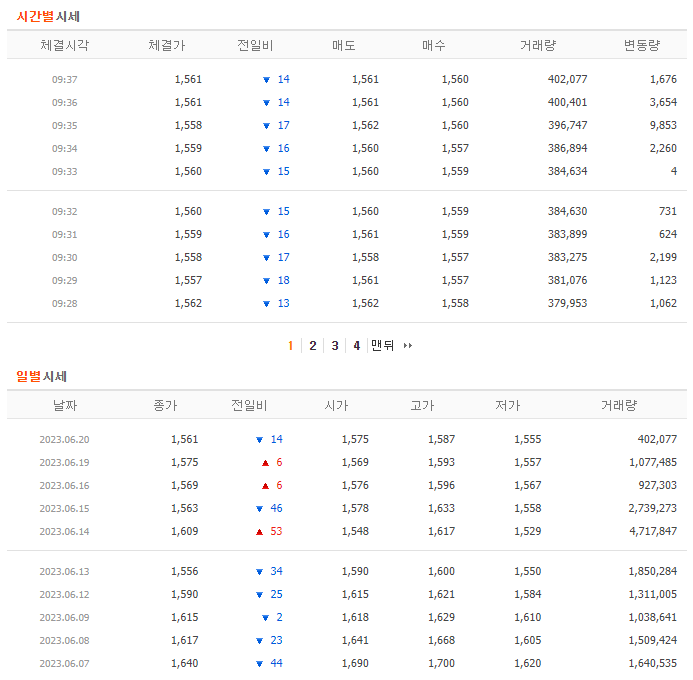Click opening price 1,690

coord(355,663)
